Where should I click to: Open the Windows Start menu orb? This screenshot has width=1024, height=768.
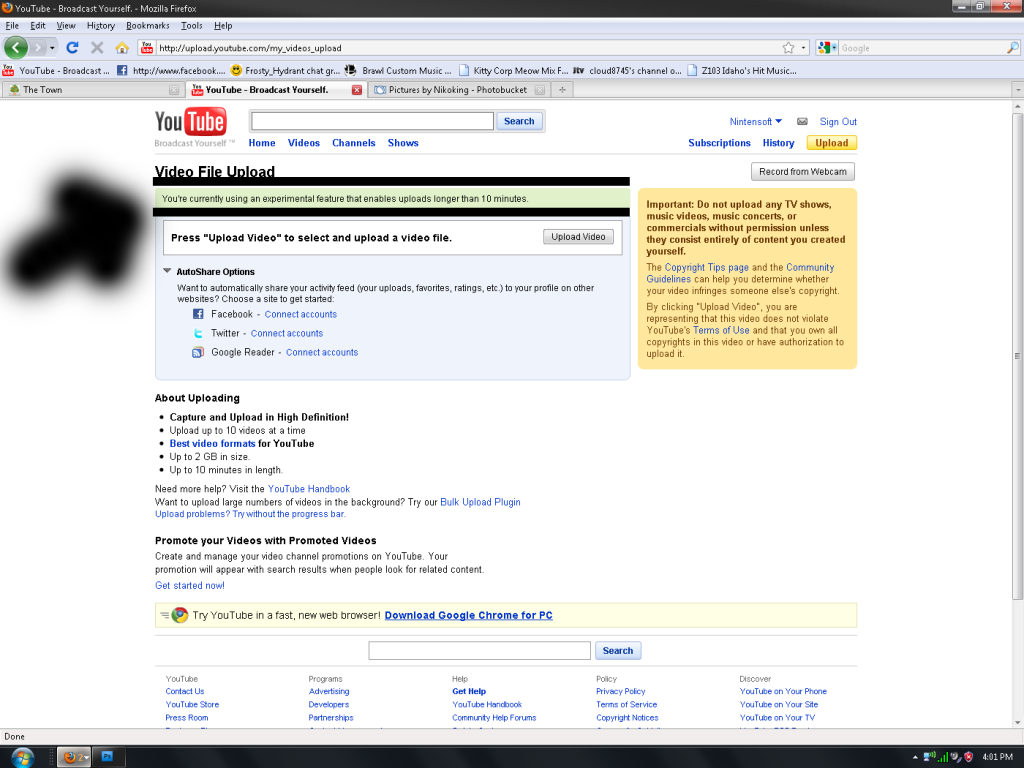tap(21, 756)
